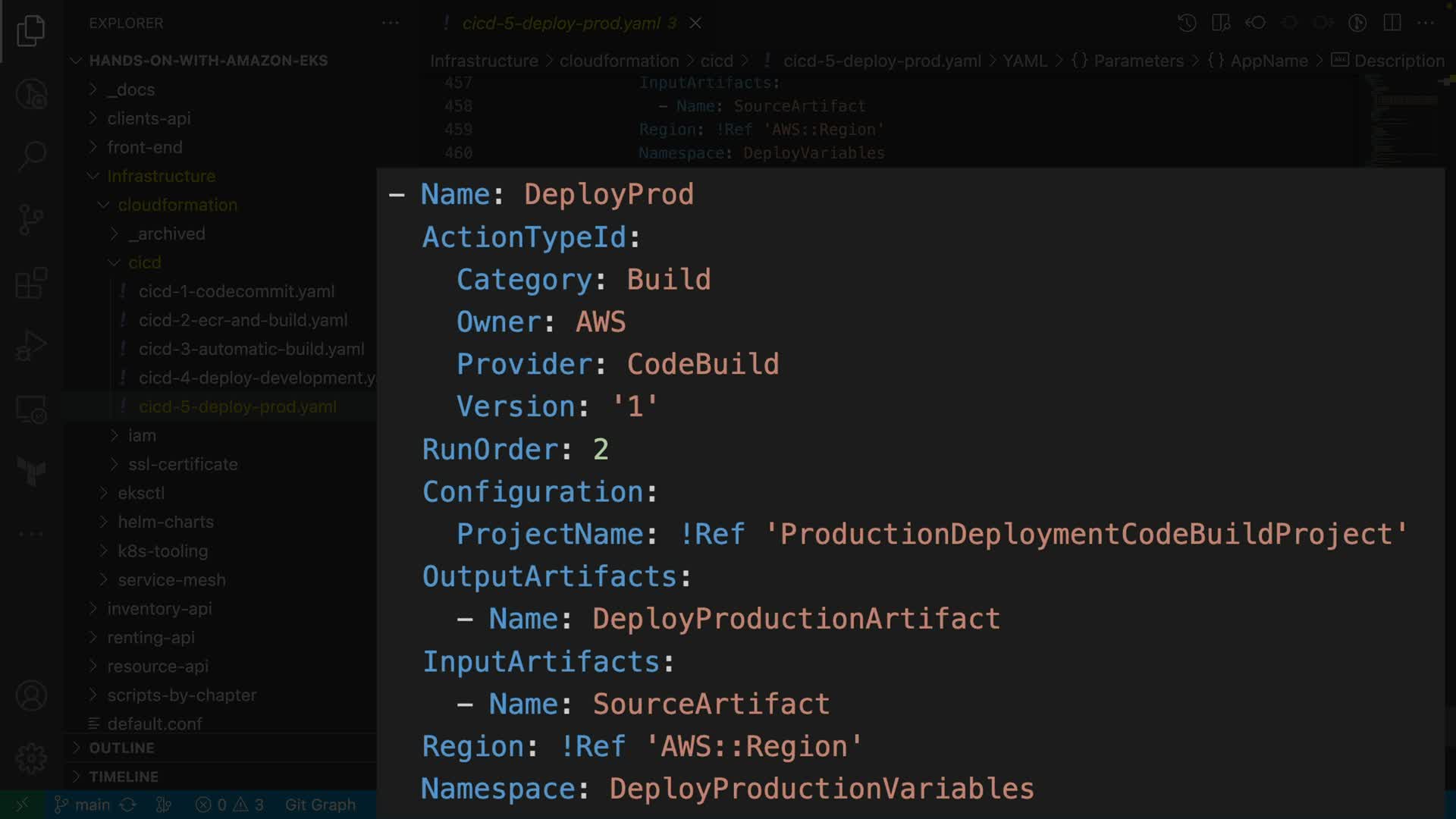Open Git Graph from status bar
Screen dimensions: 1456x819
320,805
